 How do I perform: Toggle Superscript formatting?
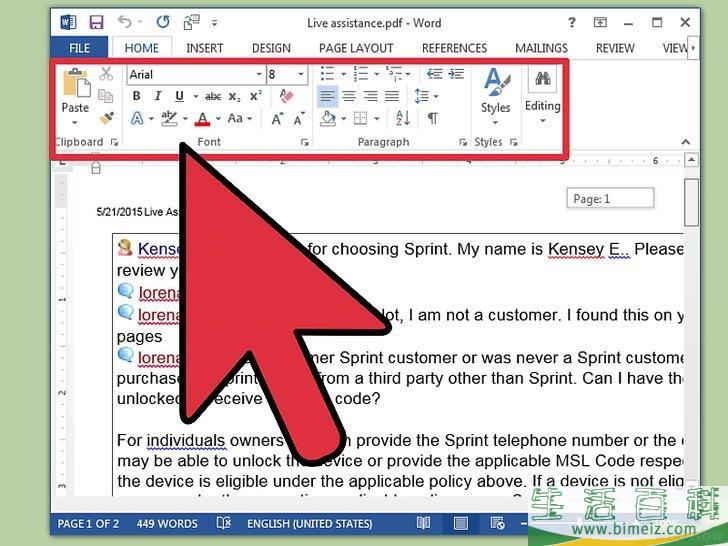pyautogui.click(x=256, y=96)
